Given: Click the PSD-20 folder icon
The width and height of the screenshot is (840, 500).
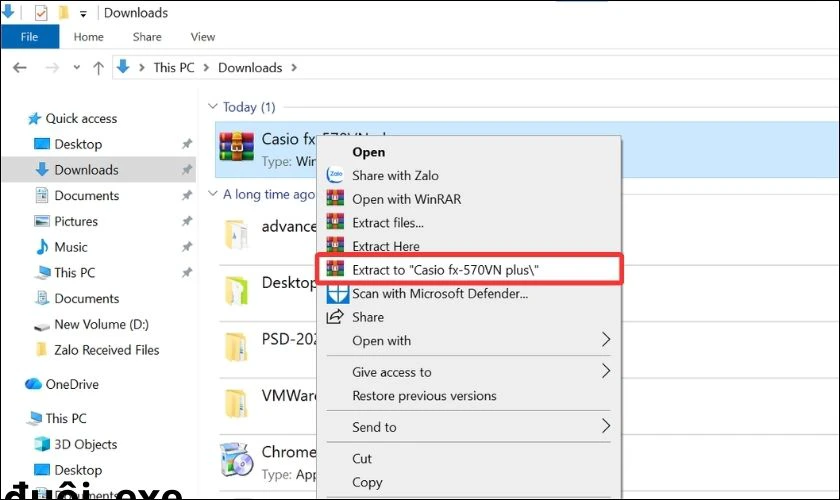Looking at the screenshot, I should pos(236,347).
